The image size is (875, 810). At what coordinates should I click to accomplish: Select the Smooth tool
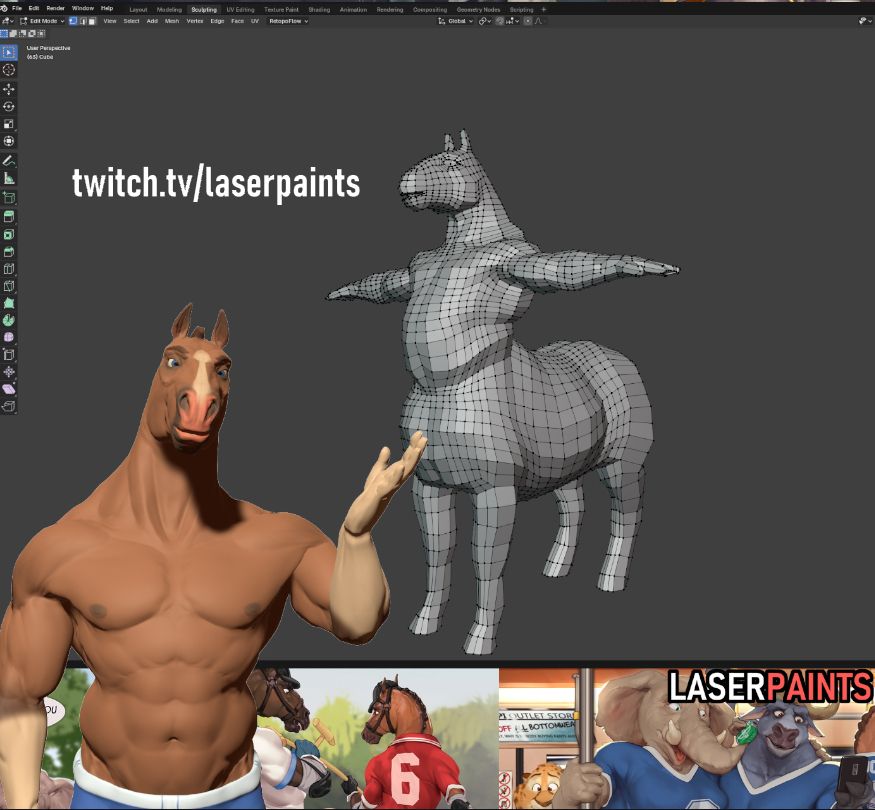[x=8, y=338]
